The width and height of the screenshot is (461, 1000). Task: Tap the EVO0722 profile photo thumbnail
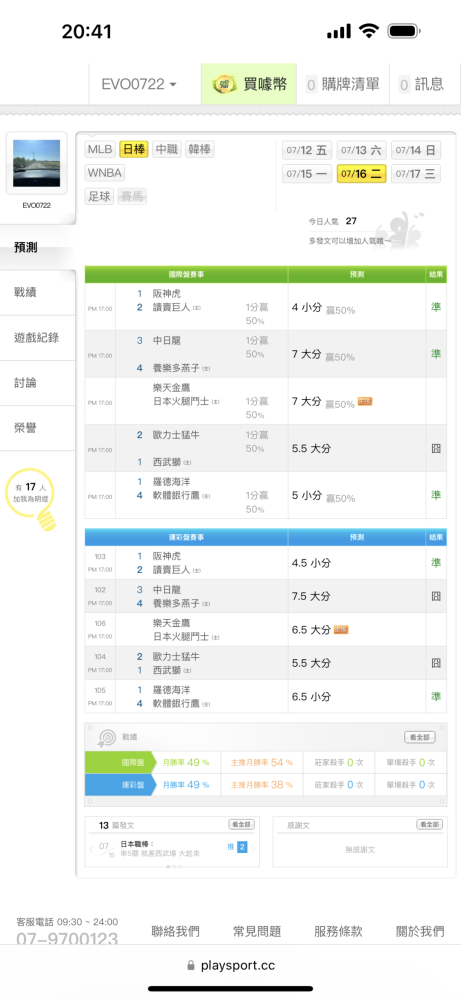pos(36,163)
